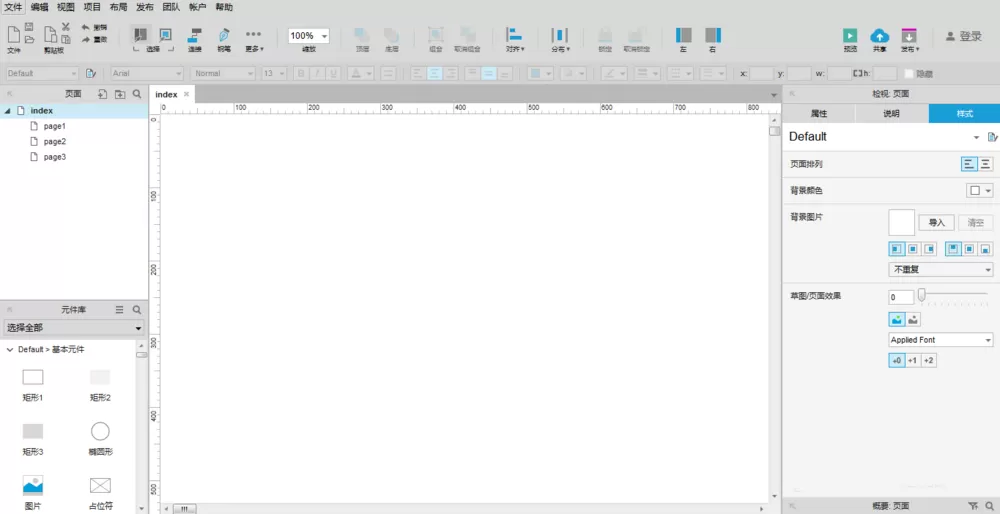Click the filter icon in outline panel
Screen dimensions: 1000x514
tap(973, 506)
